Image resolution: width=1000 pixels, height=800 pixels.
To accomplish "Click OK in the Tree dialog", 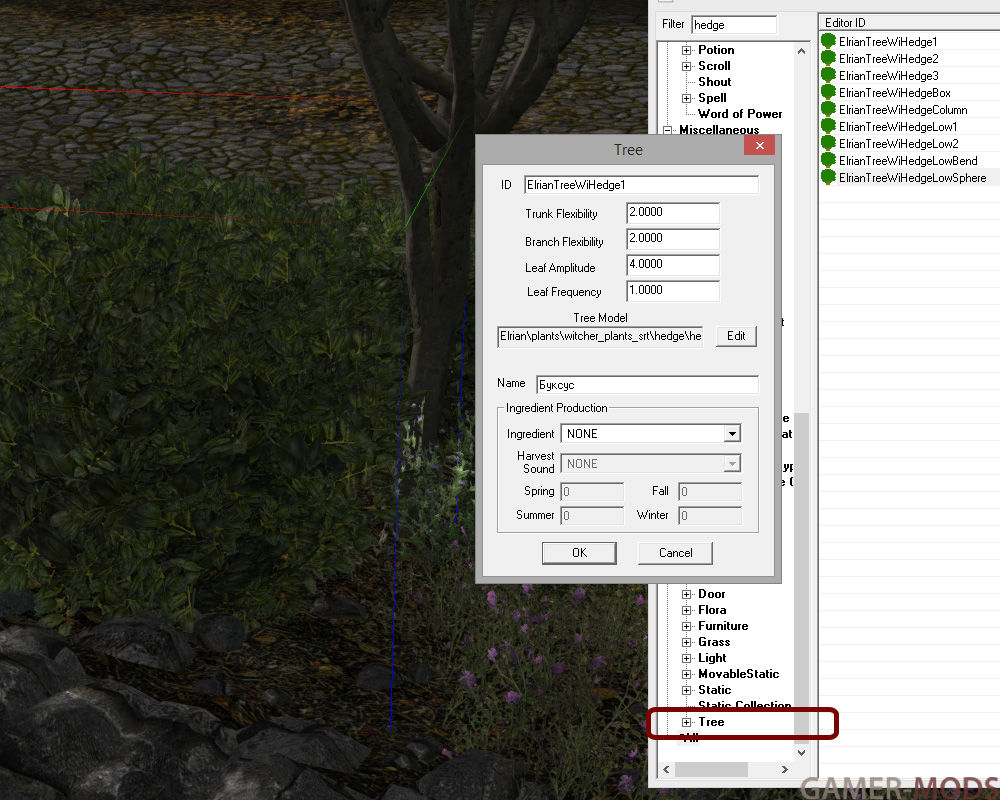I will click(x=579, y=553).
